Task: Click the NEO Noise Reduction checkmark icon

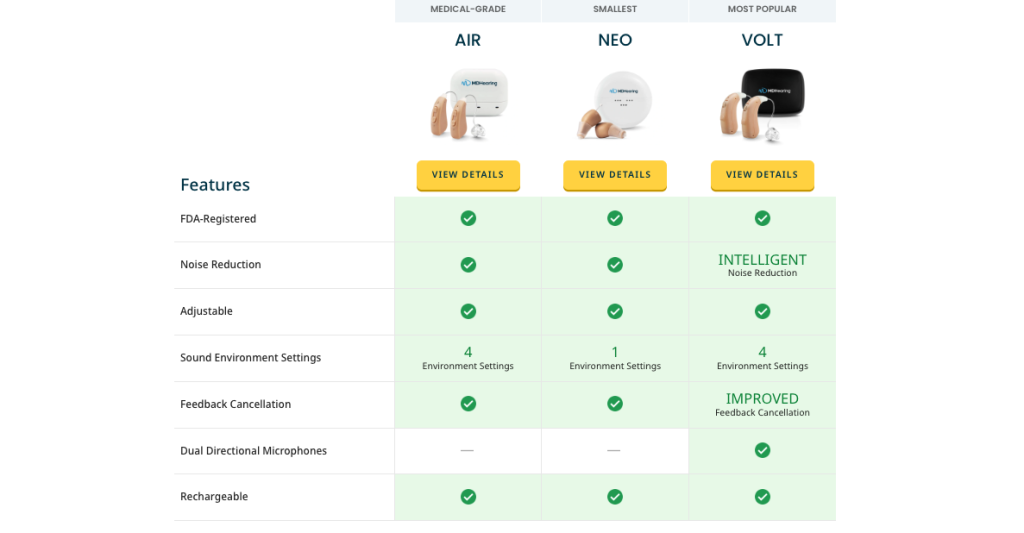Action: [x=615, y=265]
